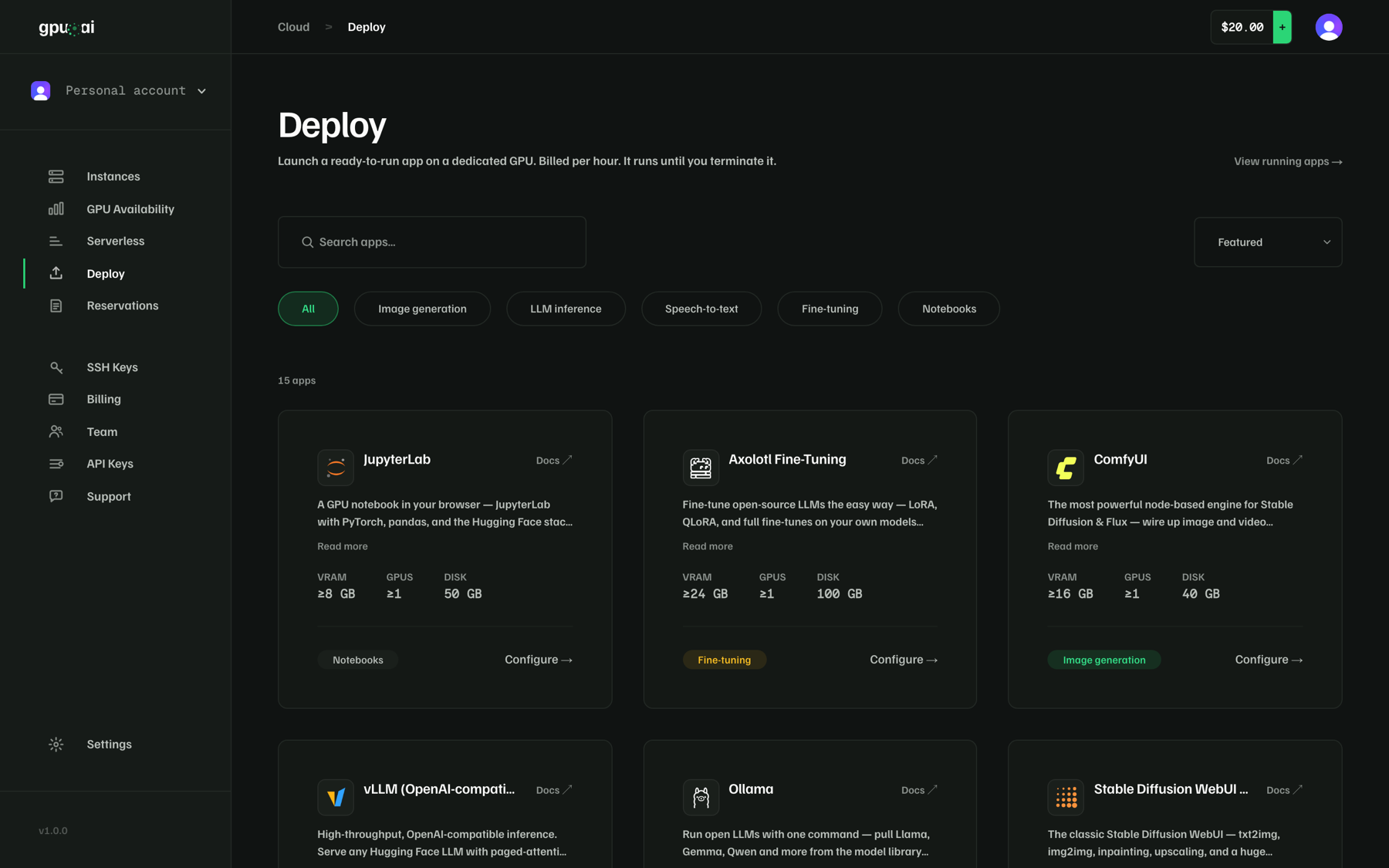Click the Team people icon
Screen dimensions: 1389x868
point(56,431)
